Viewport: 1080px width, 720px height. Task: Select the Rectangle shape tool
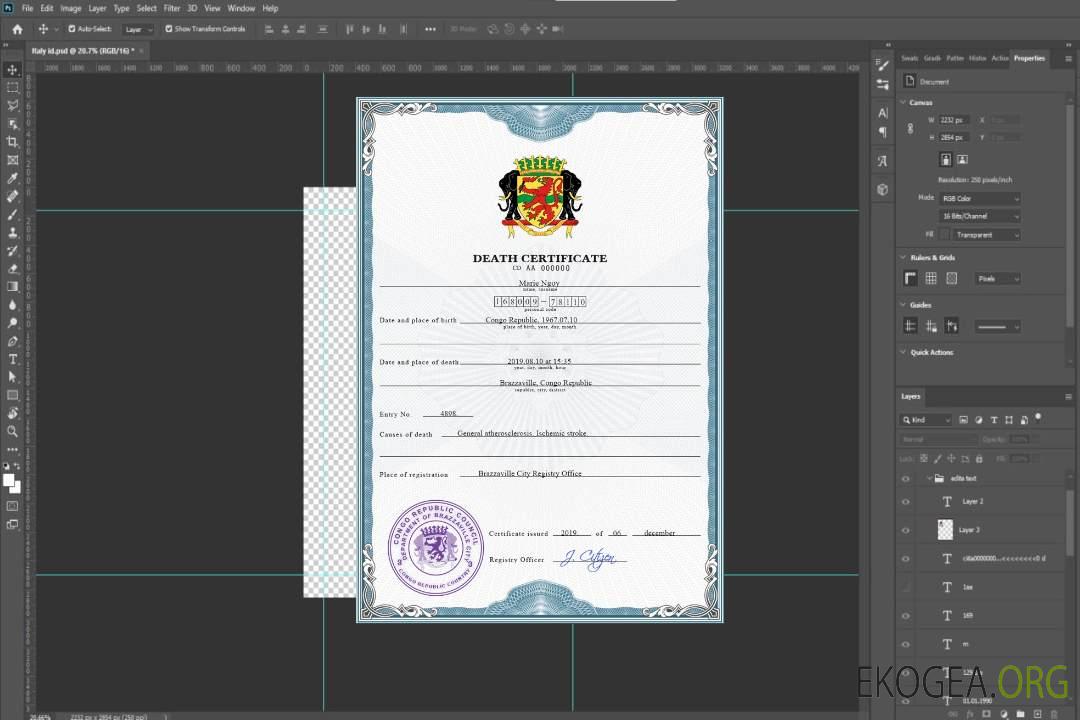pyautogui.click(x=12, y=395)
